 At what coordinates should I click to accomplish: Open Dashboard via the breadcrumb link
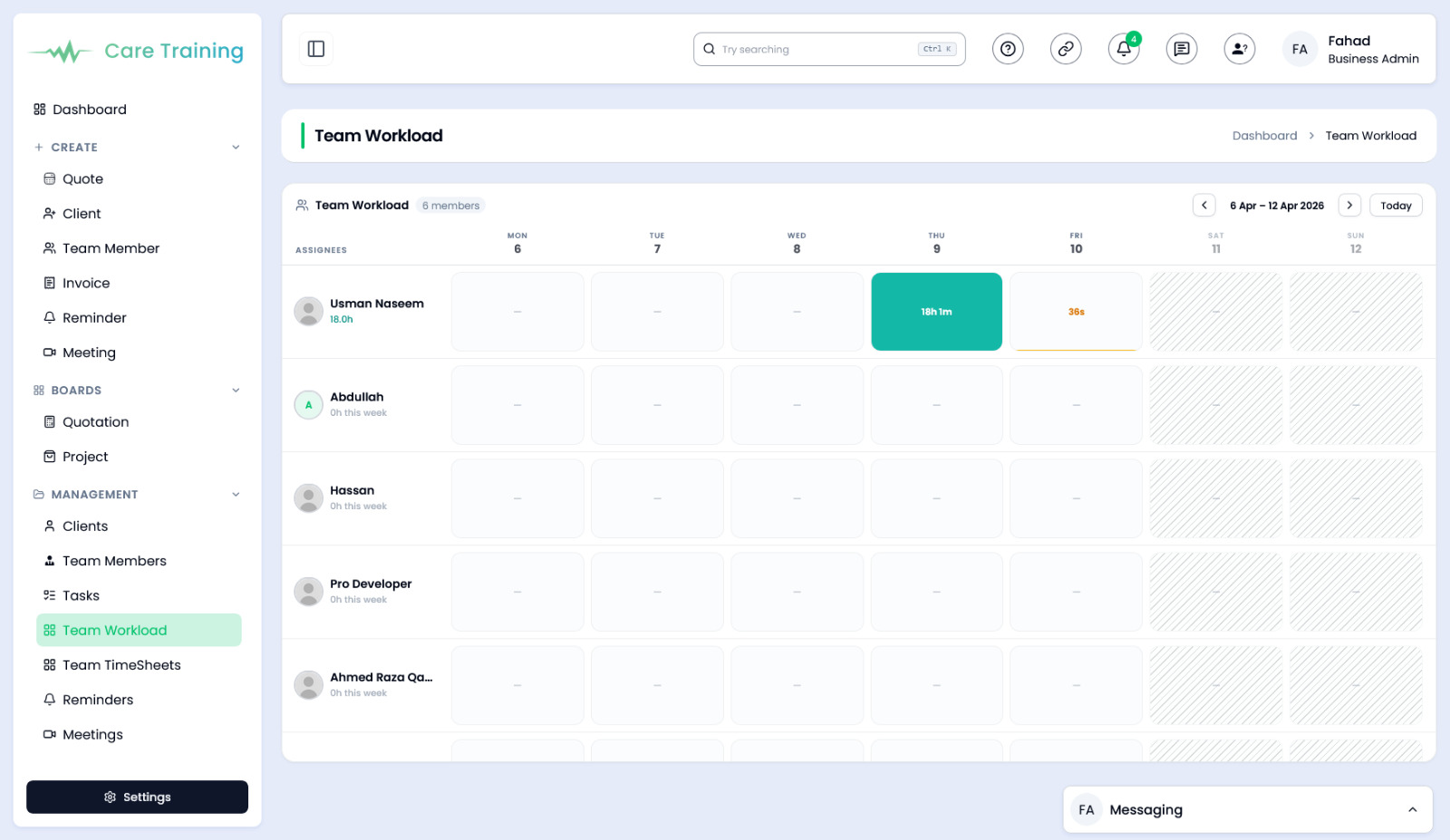[1265, 135]
